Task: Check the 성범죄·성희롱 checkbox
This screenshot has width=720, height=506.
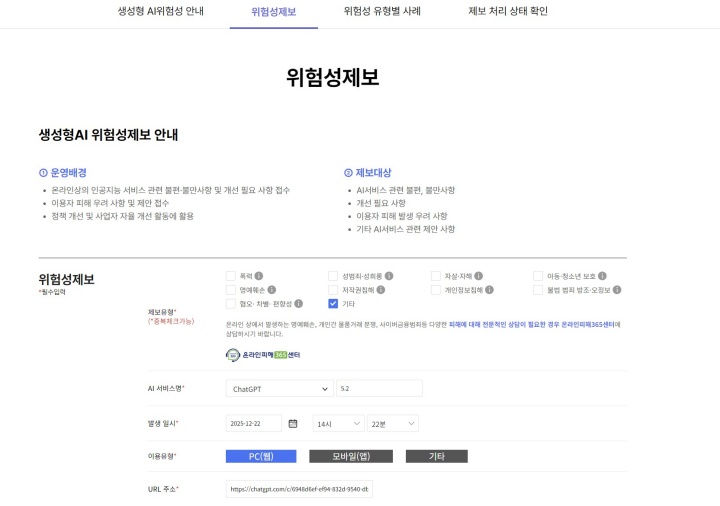Action: (x=333, y=276)
